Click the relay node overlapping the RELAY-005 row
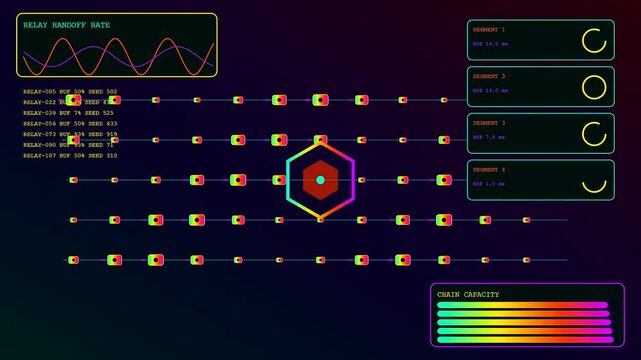Image resolution: width=641 pixels, height=360 pixels. [x=73, y=100]
